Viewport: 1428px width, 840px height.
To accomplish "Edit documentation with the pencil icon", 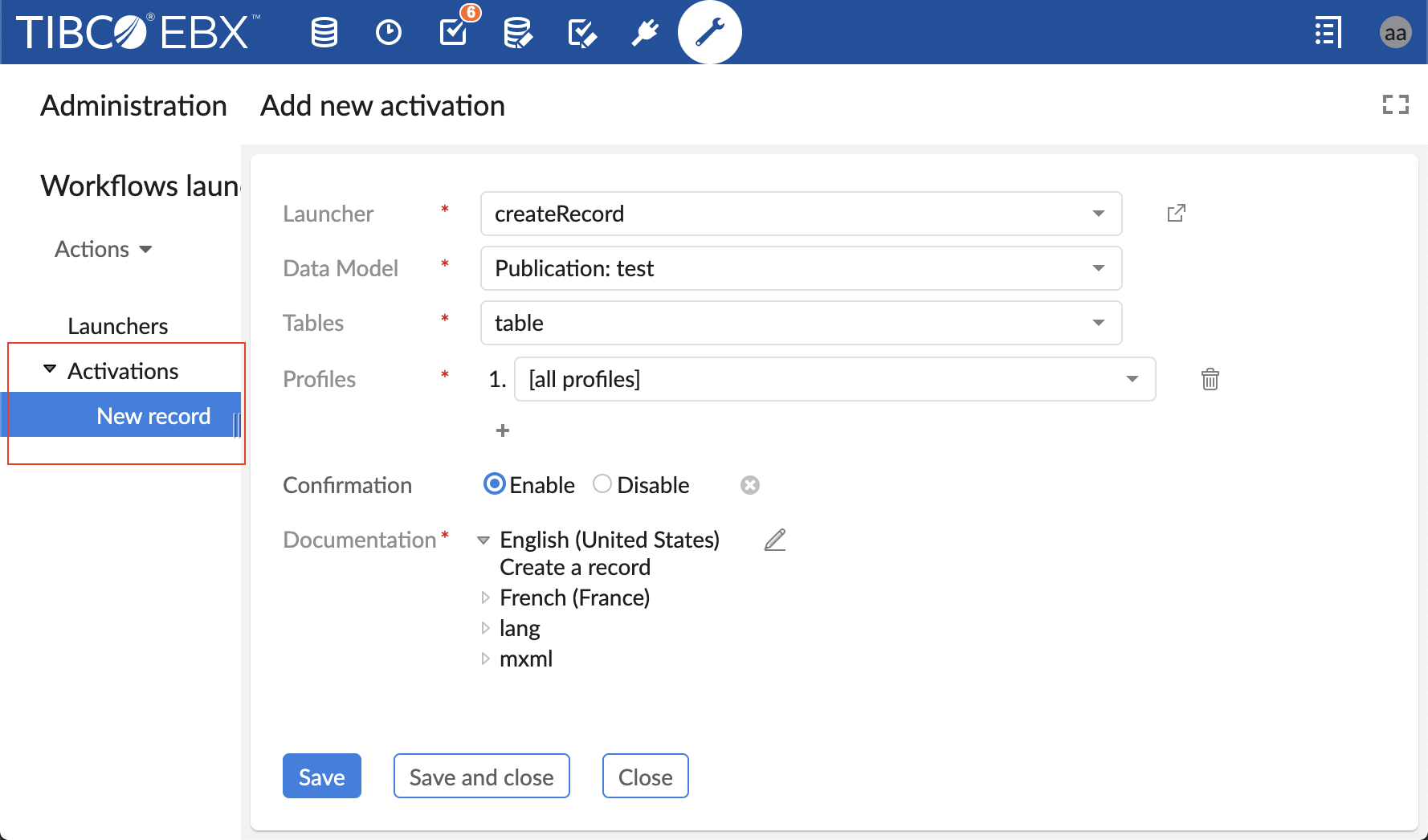I will coord(774,540).
